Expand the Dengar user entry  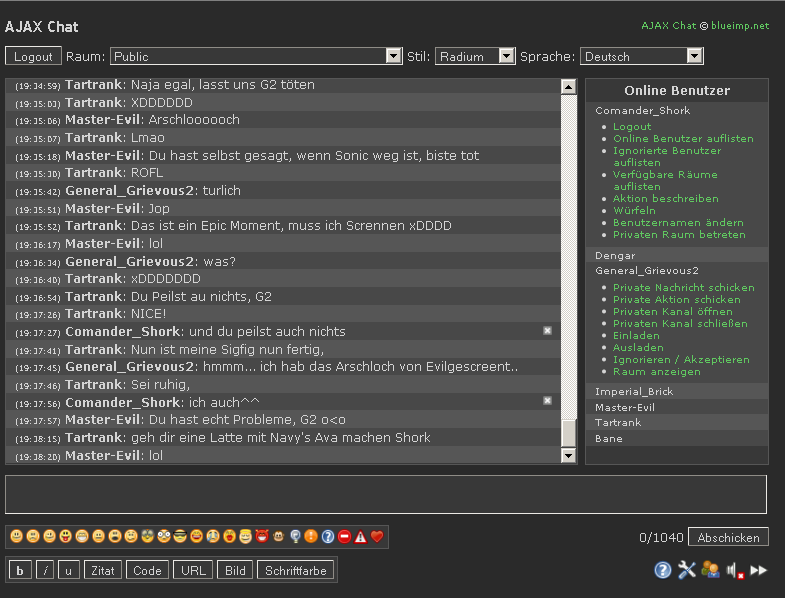615,255
